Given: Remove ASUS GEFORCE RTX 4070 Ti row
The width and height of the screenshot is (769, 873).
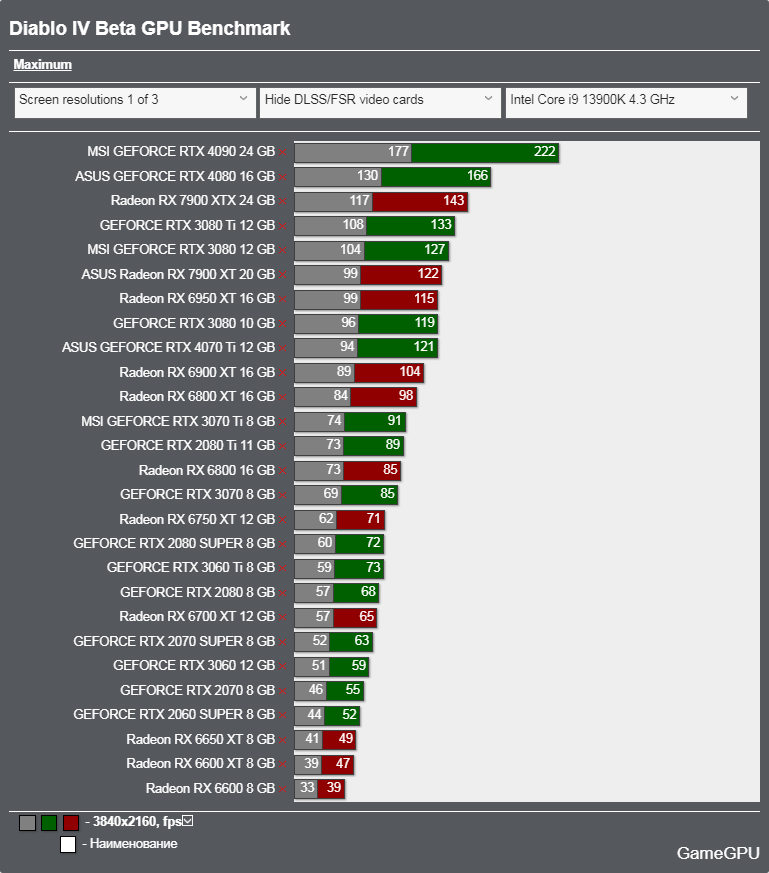Looking at the screenshot, I should click(283, 349).
